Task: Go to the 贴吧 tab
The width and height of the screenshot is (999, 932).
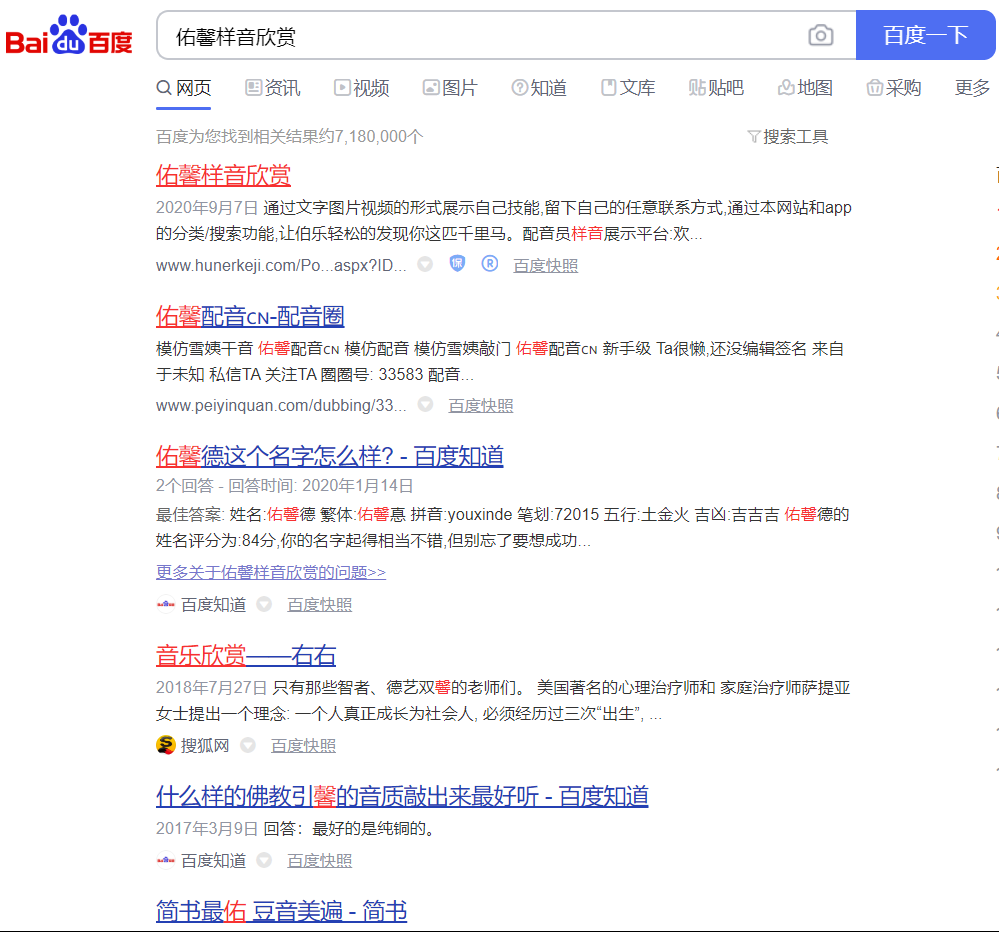Action: coord(716,88)
